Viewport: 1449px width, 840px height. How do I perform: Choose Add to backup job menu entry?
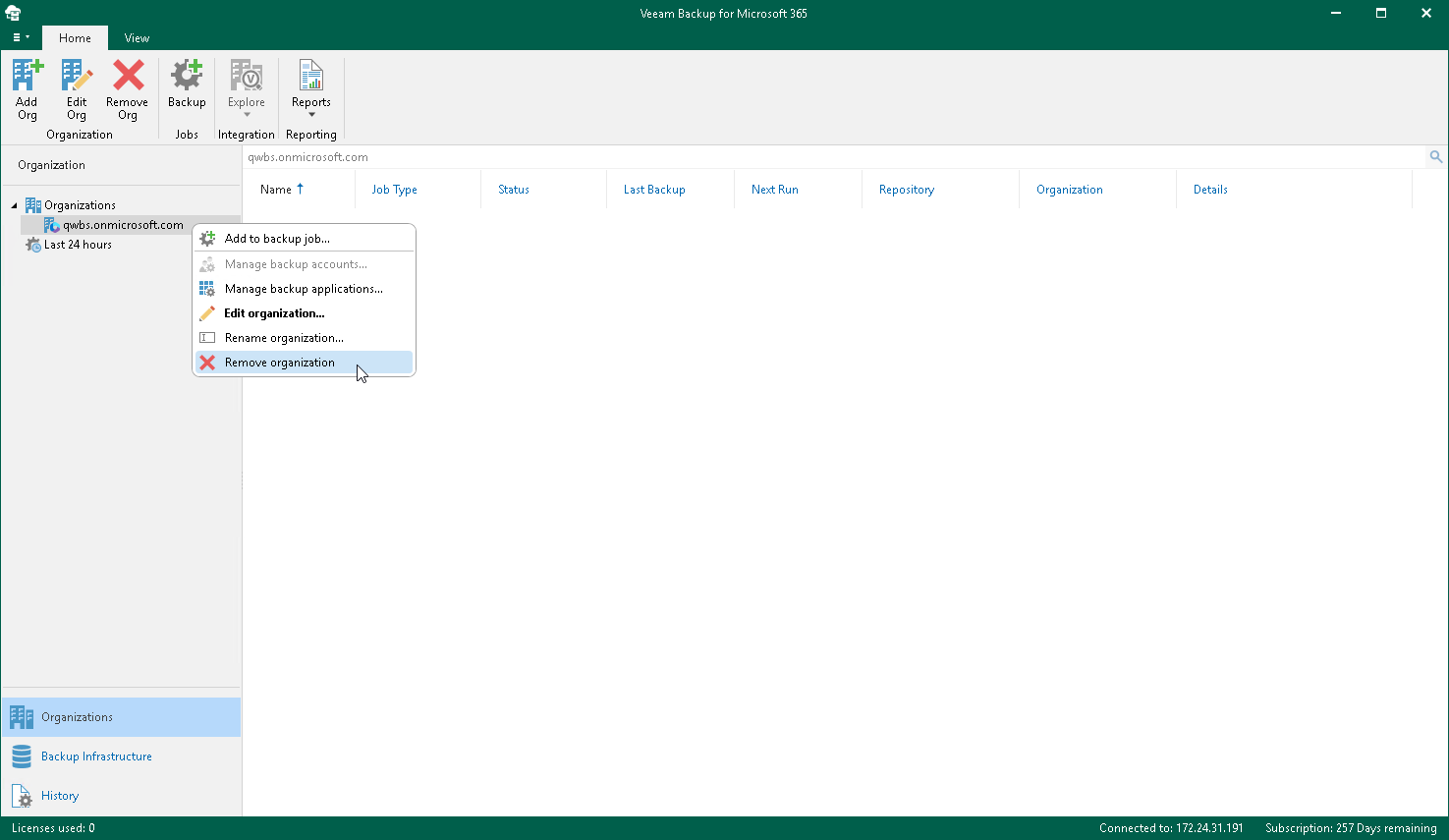point(305,239)
